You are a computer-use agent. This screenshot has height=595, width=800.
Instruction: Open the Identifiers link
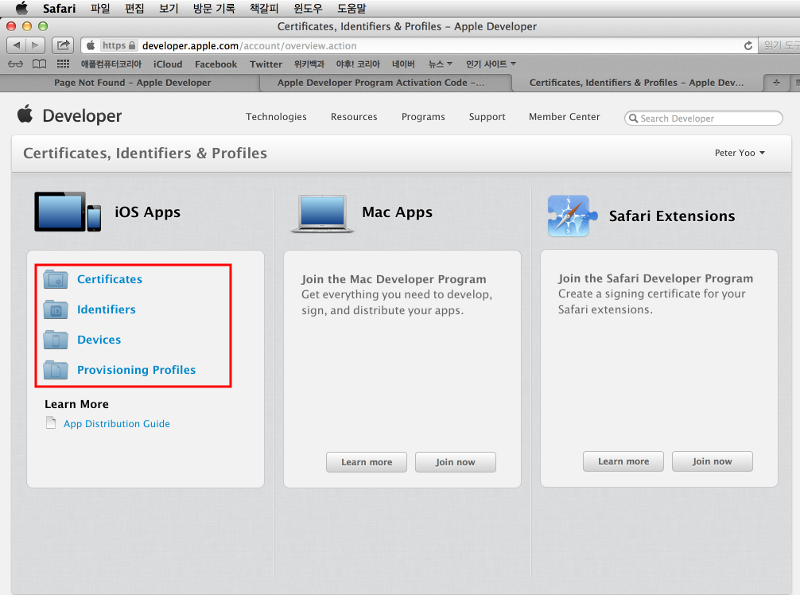pos(106,309)
